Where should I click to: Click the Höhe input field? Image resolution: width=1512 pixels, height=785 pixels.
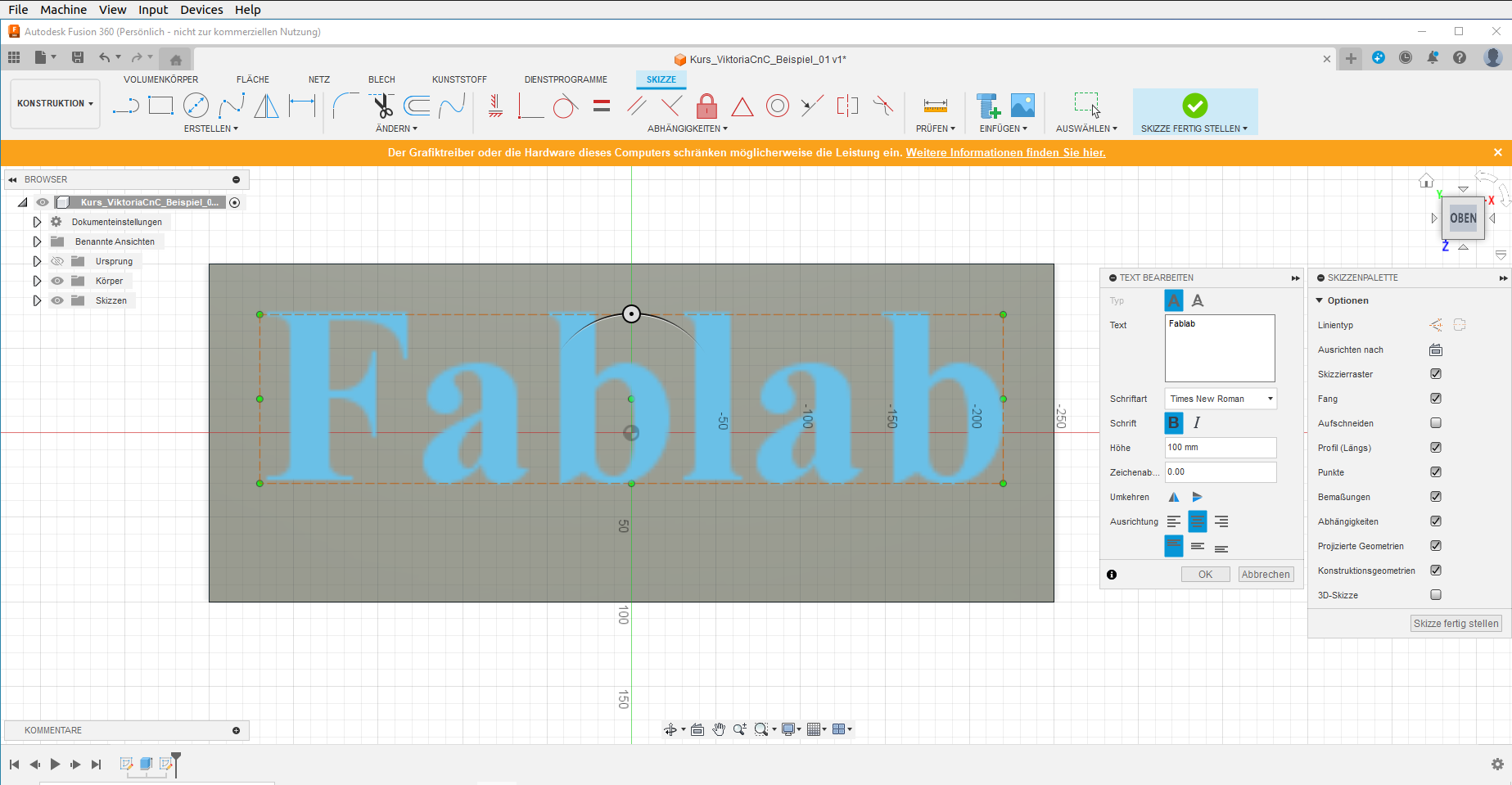click(1220, 448)
